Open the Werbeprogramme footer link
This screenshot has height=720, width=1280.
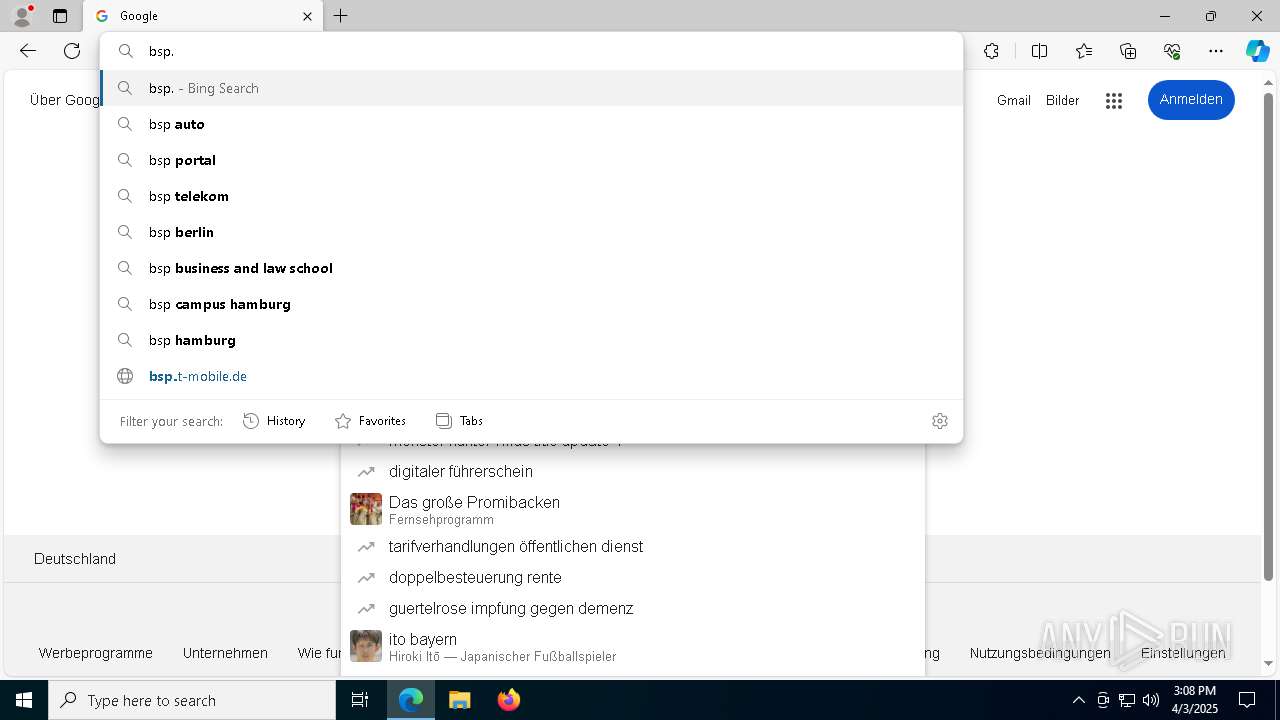click(96, 653)
